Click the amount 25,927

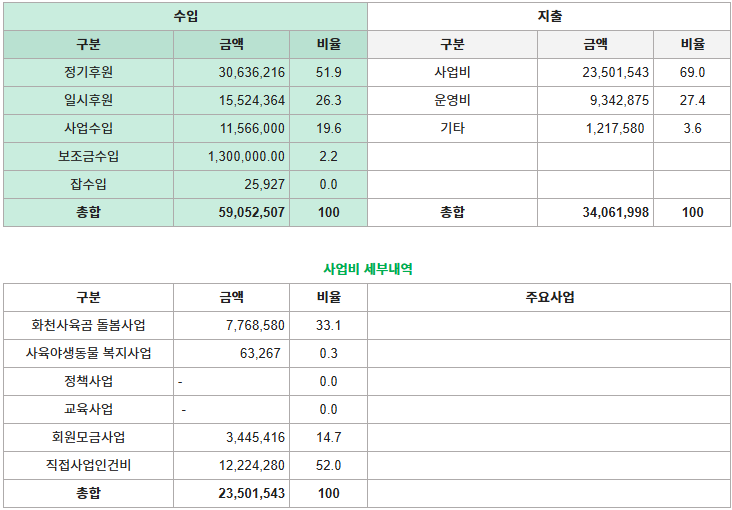coord(264,184)
